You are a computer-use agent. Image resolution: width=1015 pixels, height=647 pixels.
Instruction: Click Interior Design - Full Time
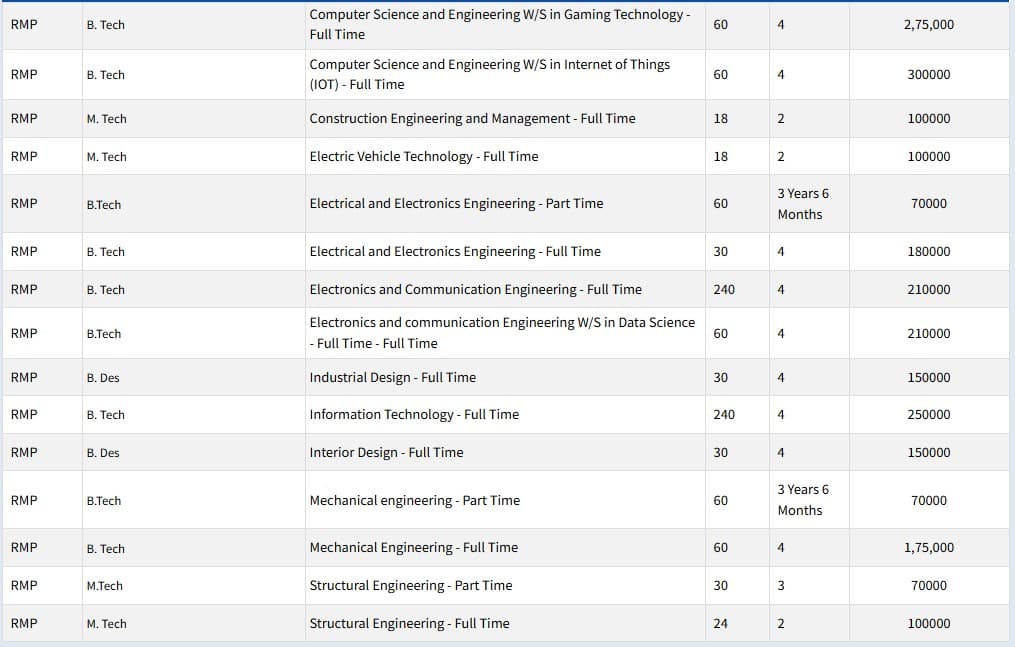386,452
